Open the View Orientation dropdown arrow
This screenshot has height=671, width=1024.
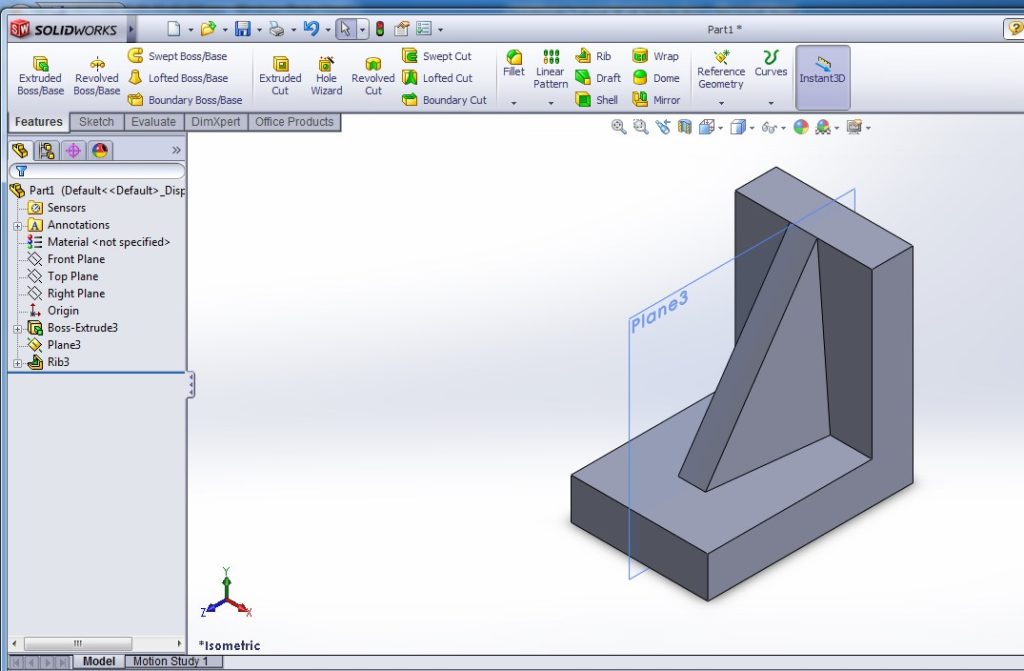coord(719,128)
